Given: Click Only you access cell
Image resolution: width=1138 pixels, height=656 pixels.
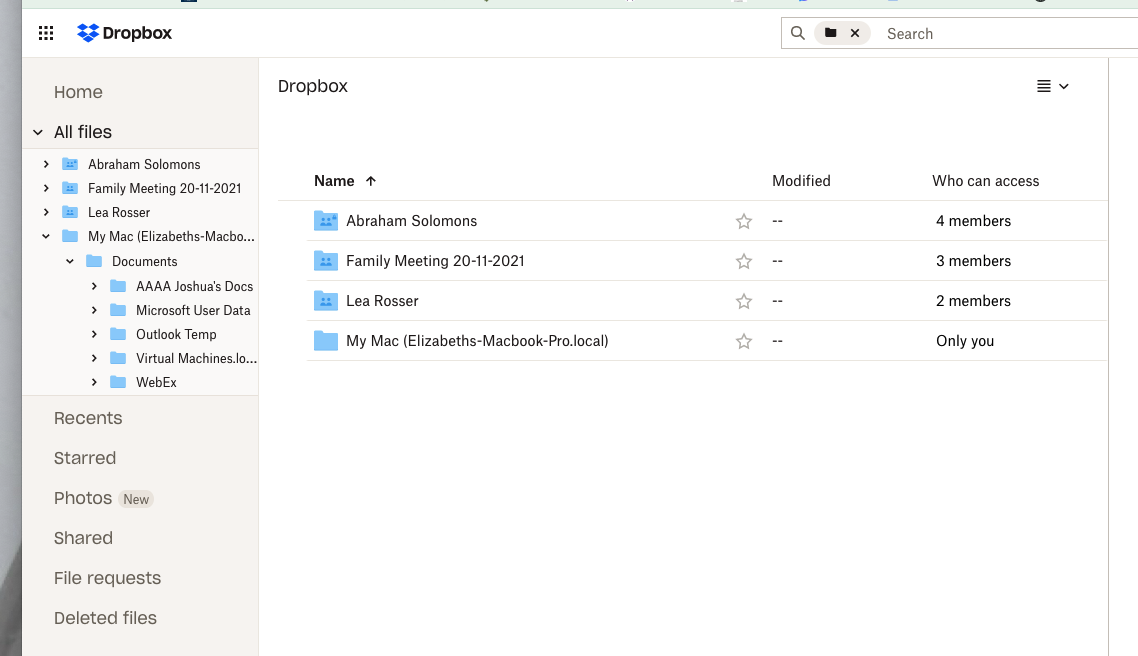Looking at the screenshot, I should 965,340.
